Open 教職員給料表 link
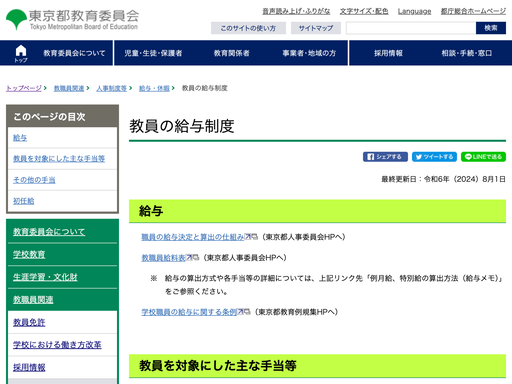Viewport: 512px width, 384px height. coord(163,257)
